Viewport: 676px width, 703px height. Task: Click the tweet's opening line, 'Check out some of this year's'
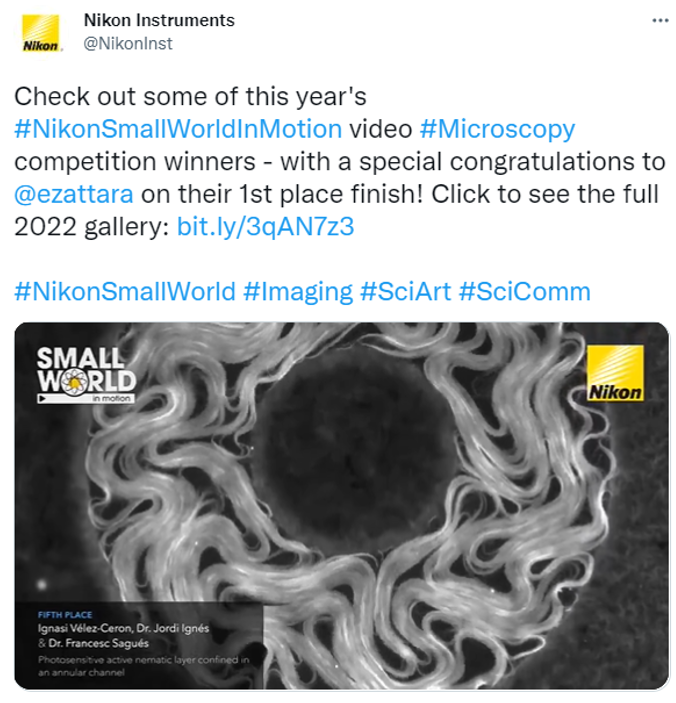click(191, 97)
